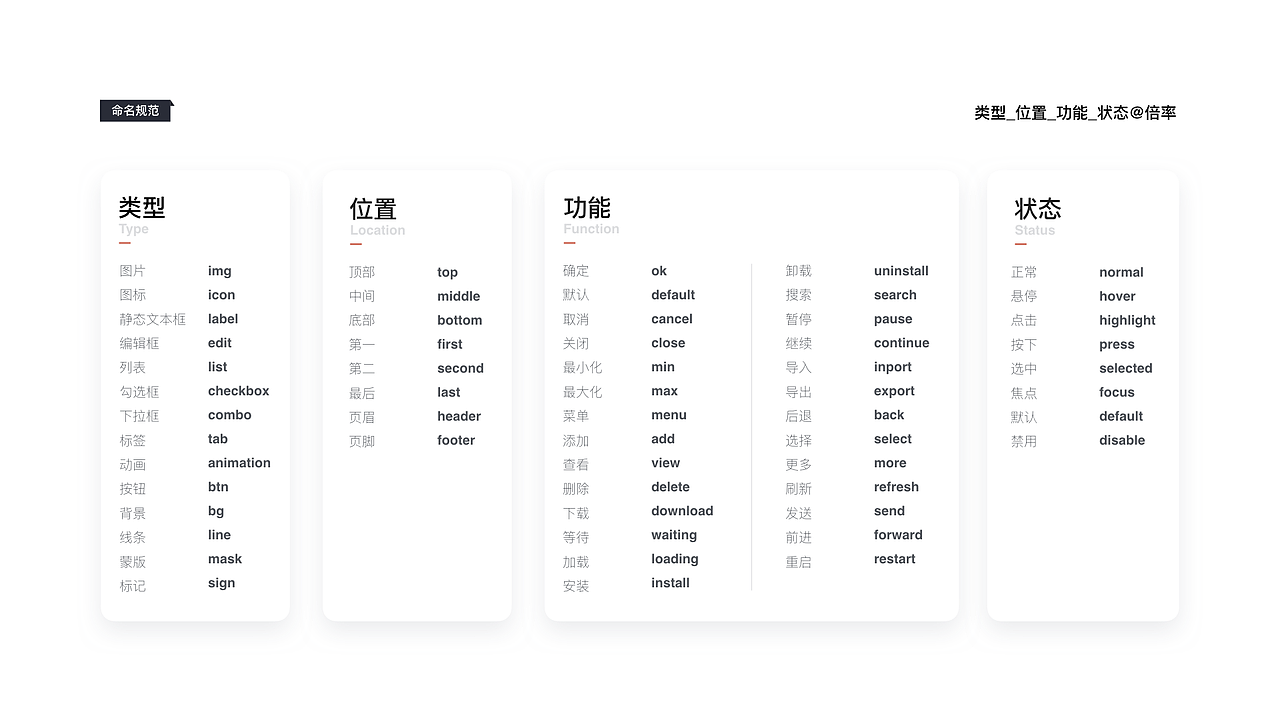Click the 'footer' entry
The height and width of the screenshot is (720, 1280).
(x=456, y=440)
